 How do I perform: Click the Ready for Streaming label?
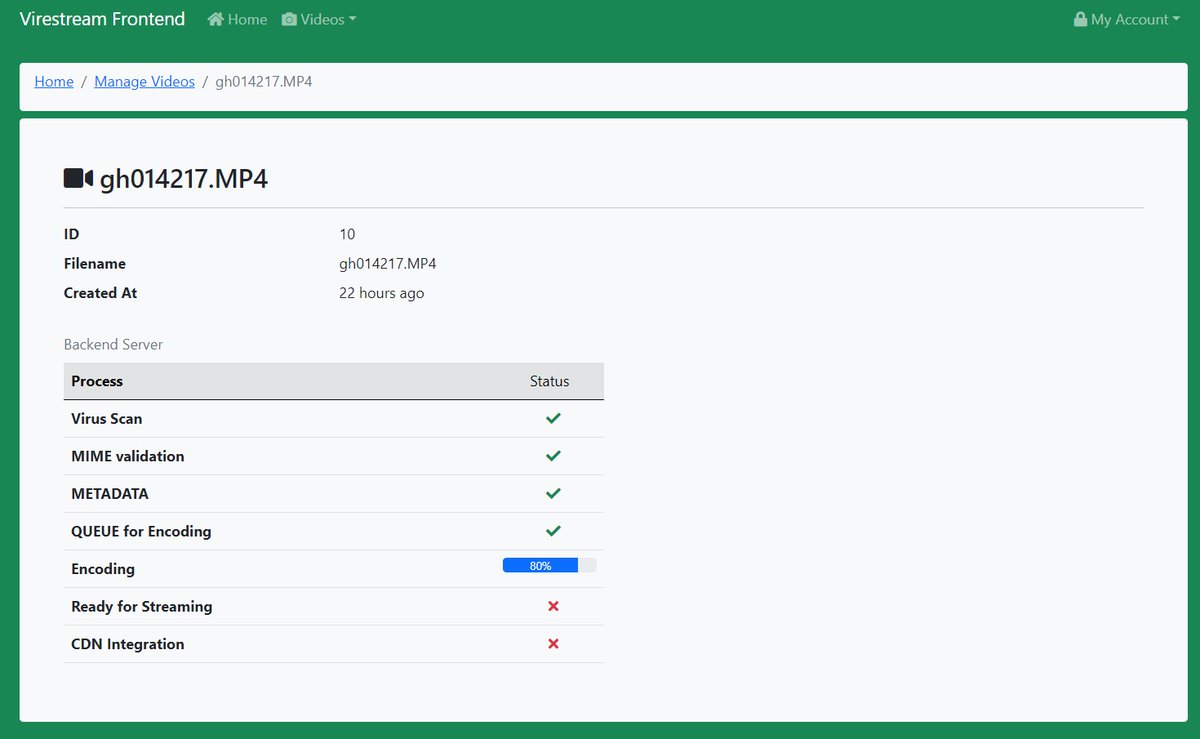coord(142,606)
